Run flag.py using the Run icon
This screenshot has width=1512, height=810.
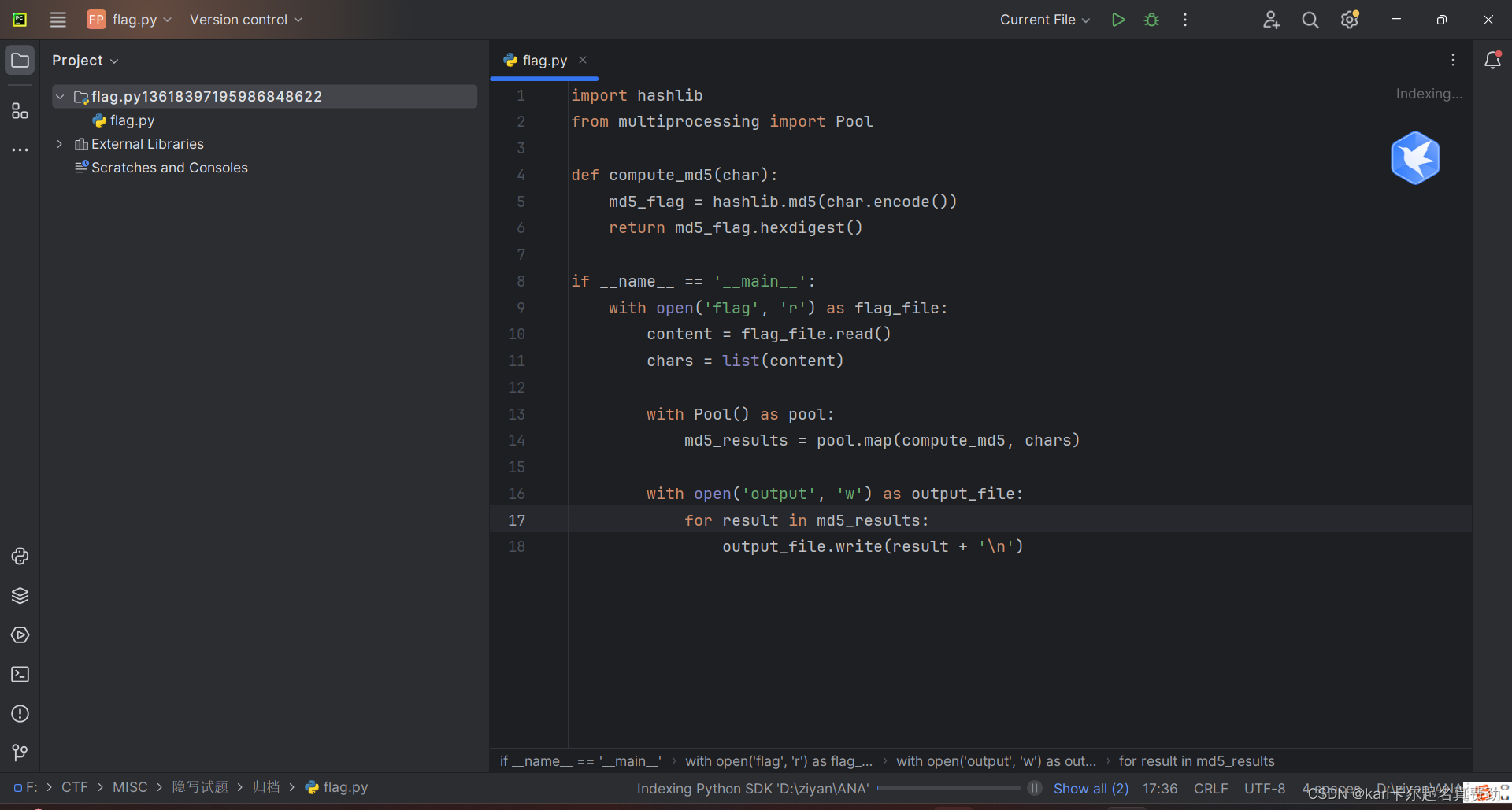click(x=1117, y=19)
